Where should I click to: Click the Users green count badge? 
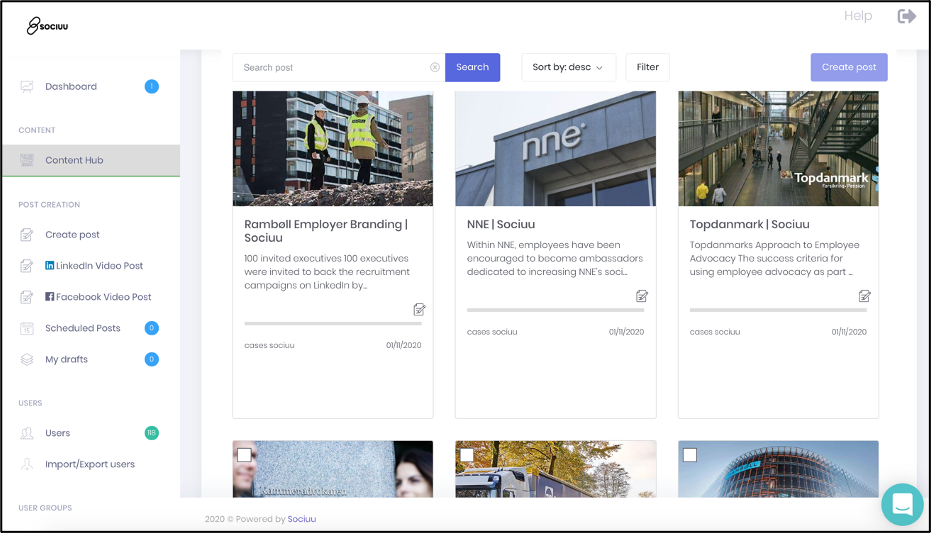tap(151, 433)
